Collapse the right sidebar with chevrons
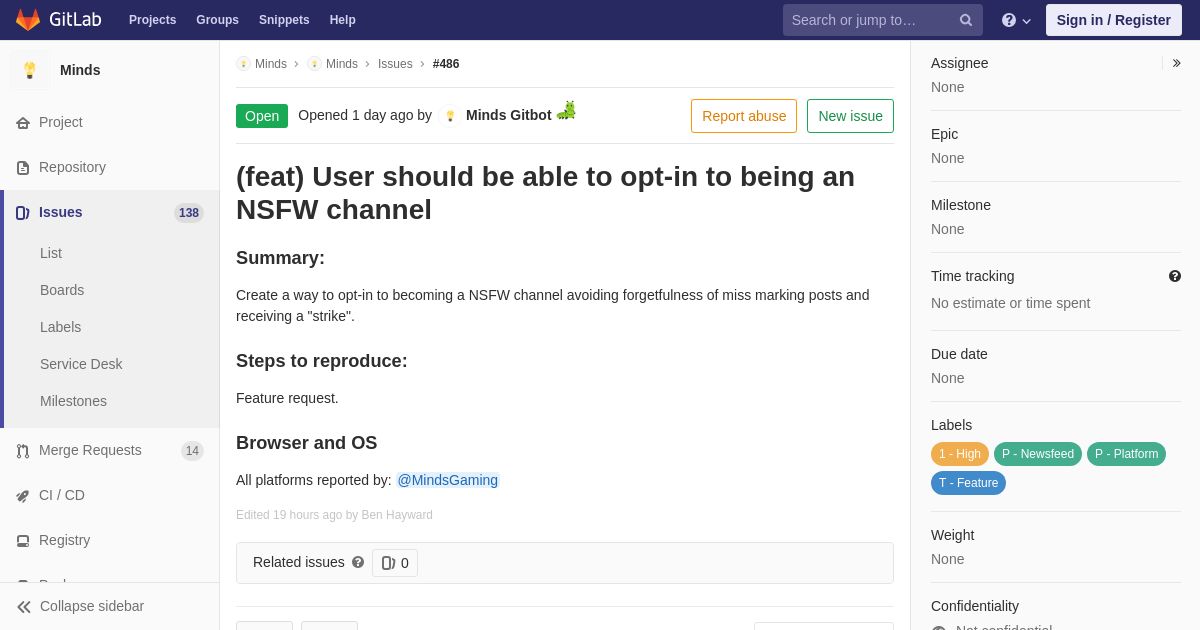Screen dimensions: 1200x630 (1176, 63)
